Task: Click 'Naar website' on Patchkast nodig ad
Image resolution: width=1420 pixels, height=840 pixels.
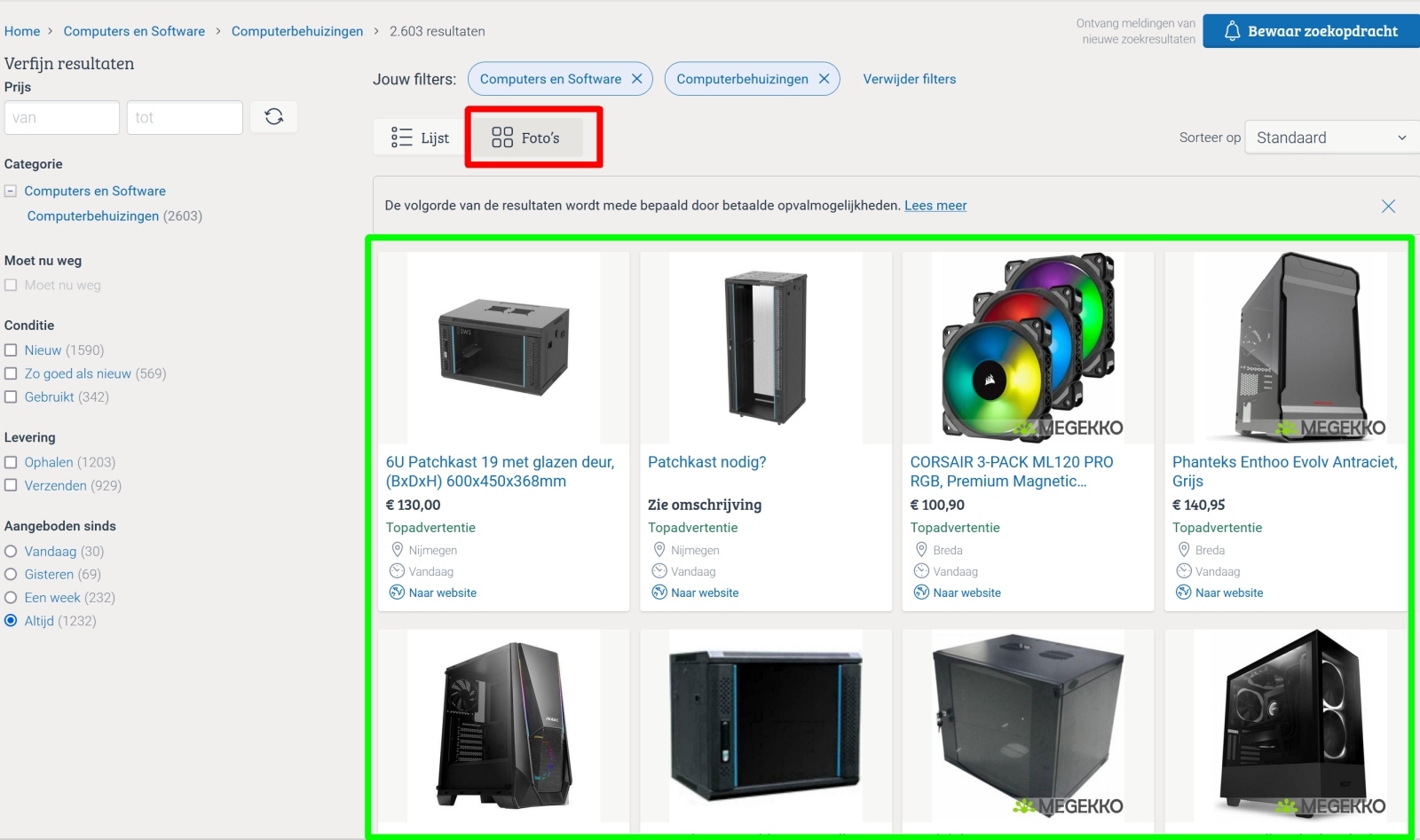Action: [705, 593]
